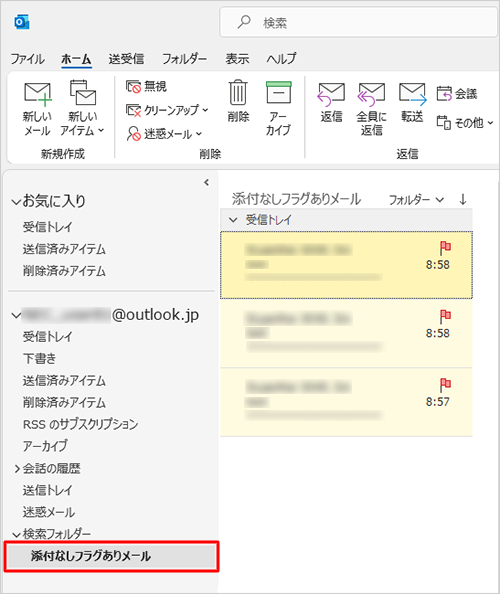This screenshot has width=500, height=594.
Task: Click the 削除 trash can icon
Action: coord(238,92)
